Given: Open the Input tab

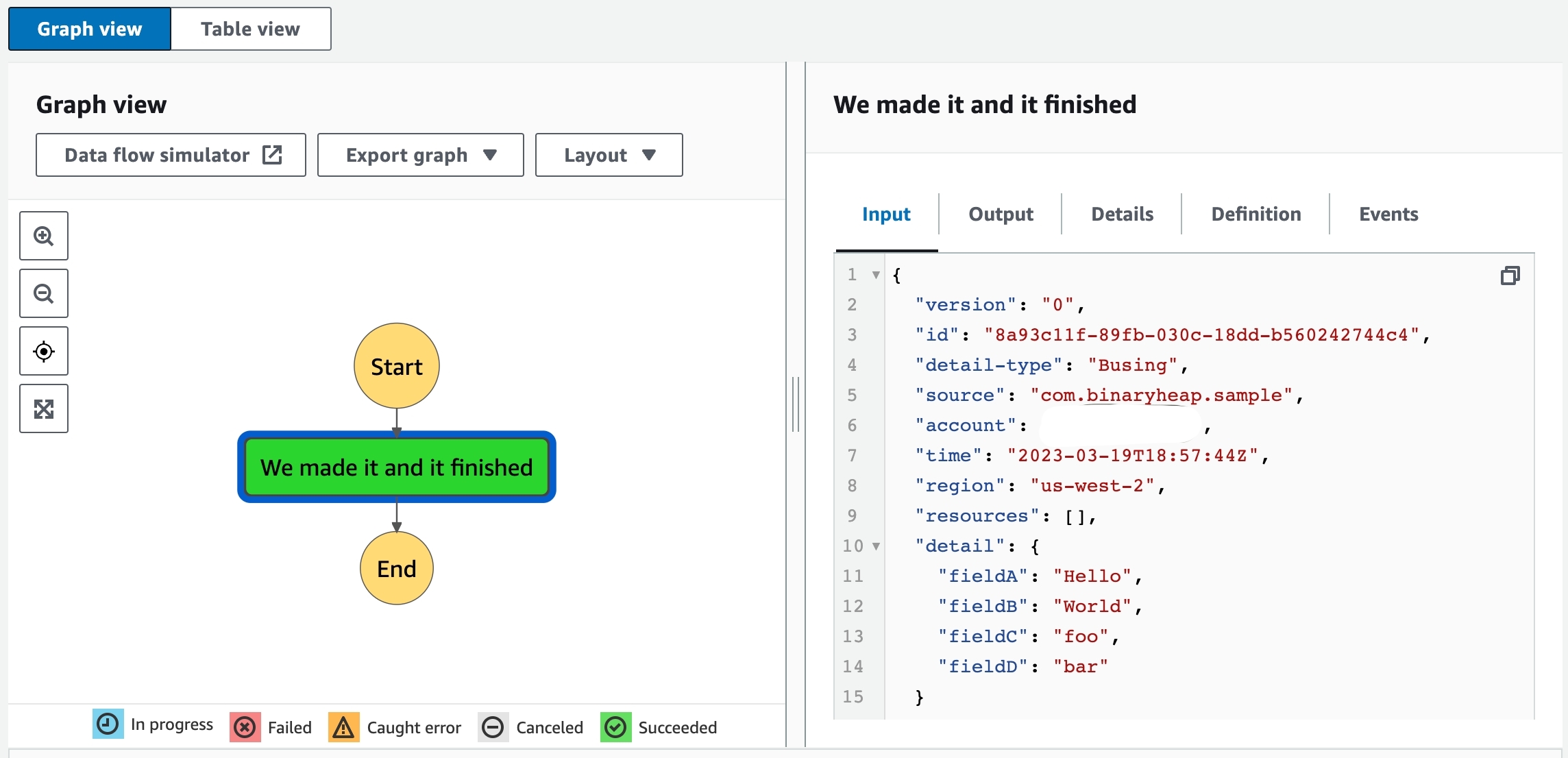Looking at the screenshot, I should pos(886,214).
